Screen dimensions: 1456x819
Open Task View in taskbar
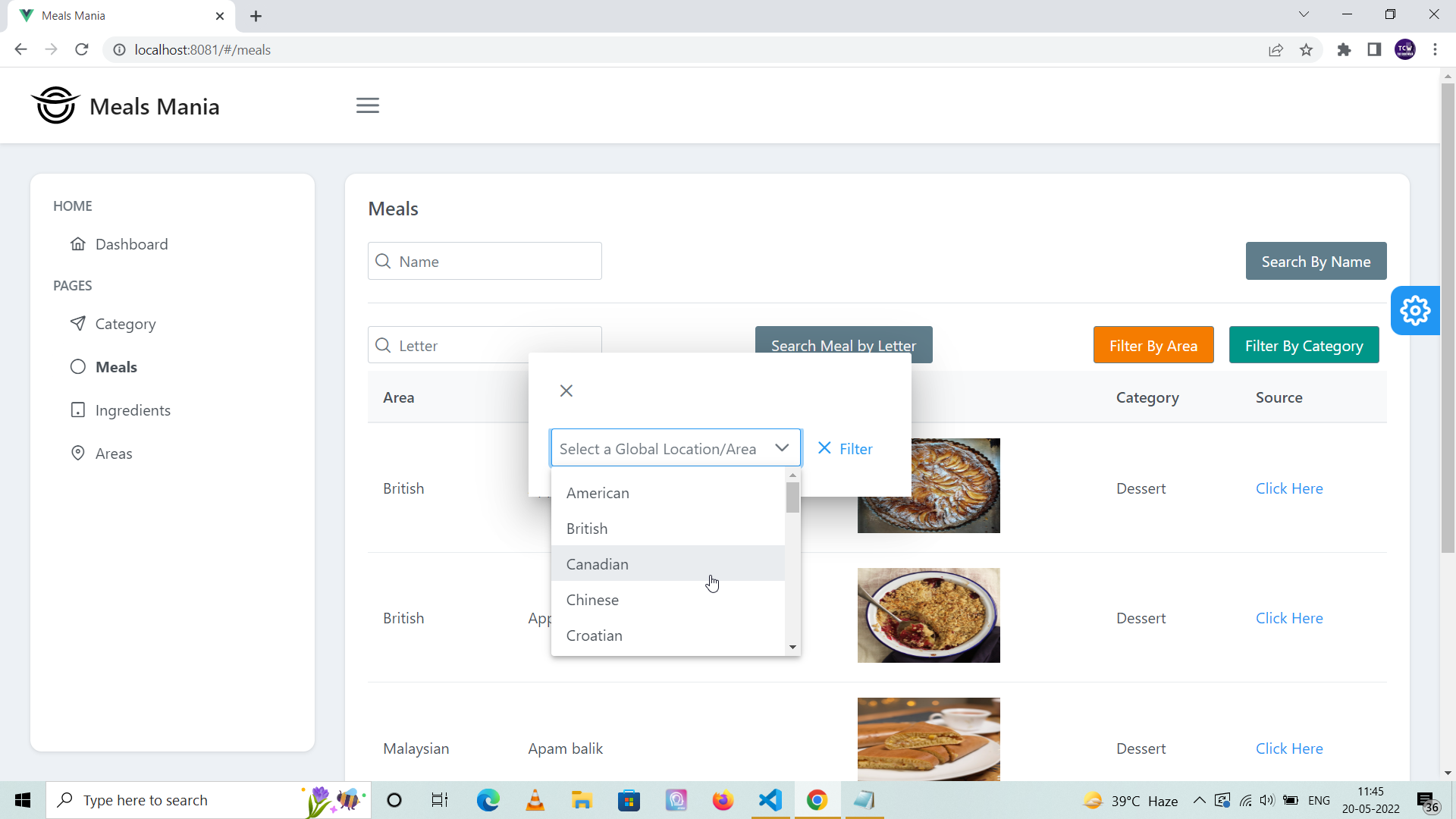440,800
